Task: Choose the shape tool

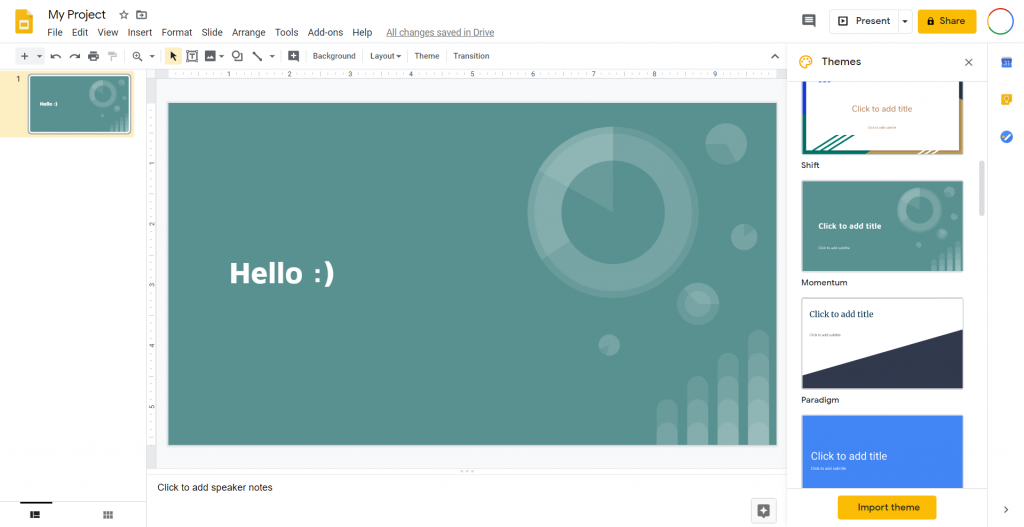Action: [237, 56]
